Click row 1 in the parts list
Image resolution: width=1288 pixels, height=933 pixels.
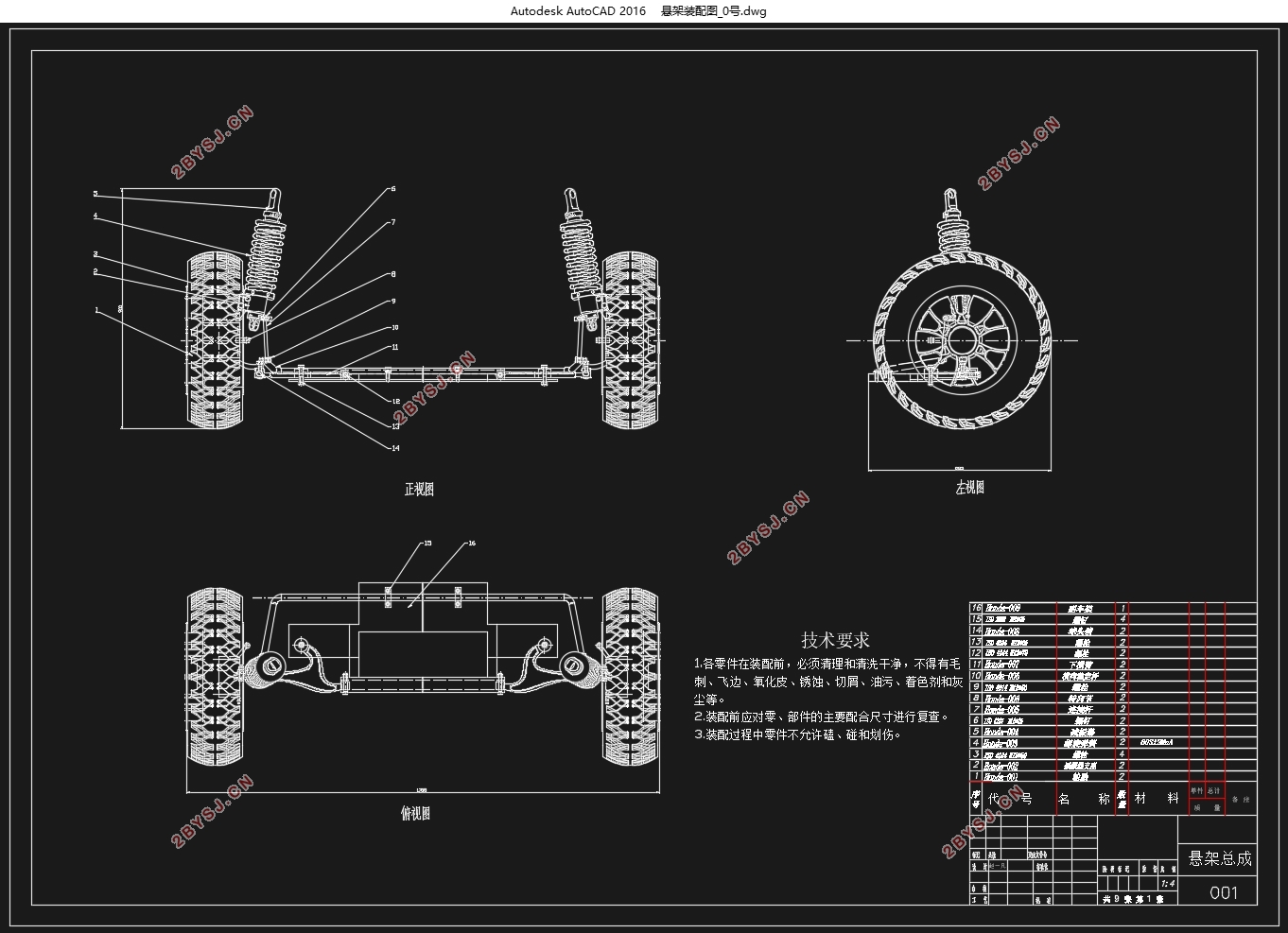click(x=1113, y=777)
